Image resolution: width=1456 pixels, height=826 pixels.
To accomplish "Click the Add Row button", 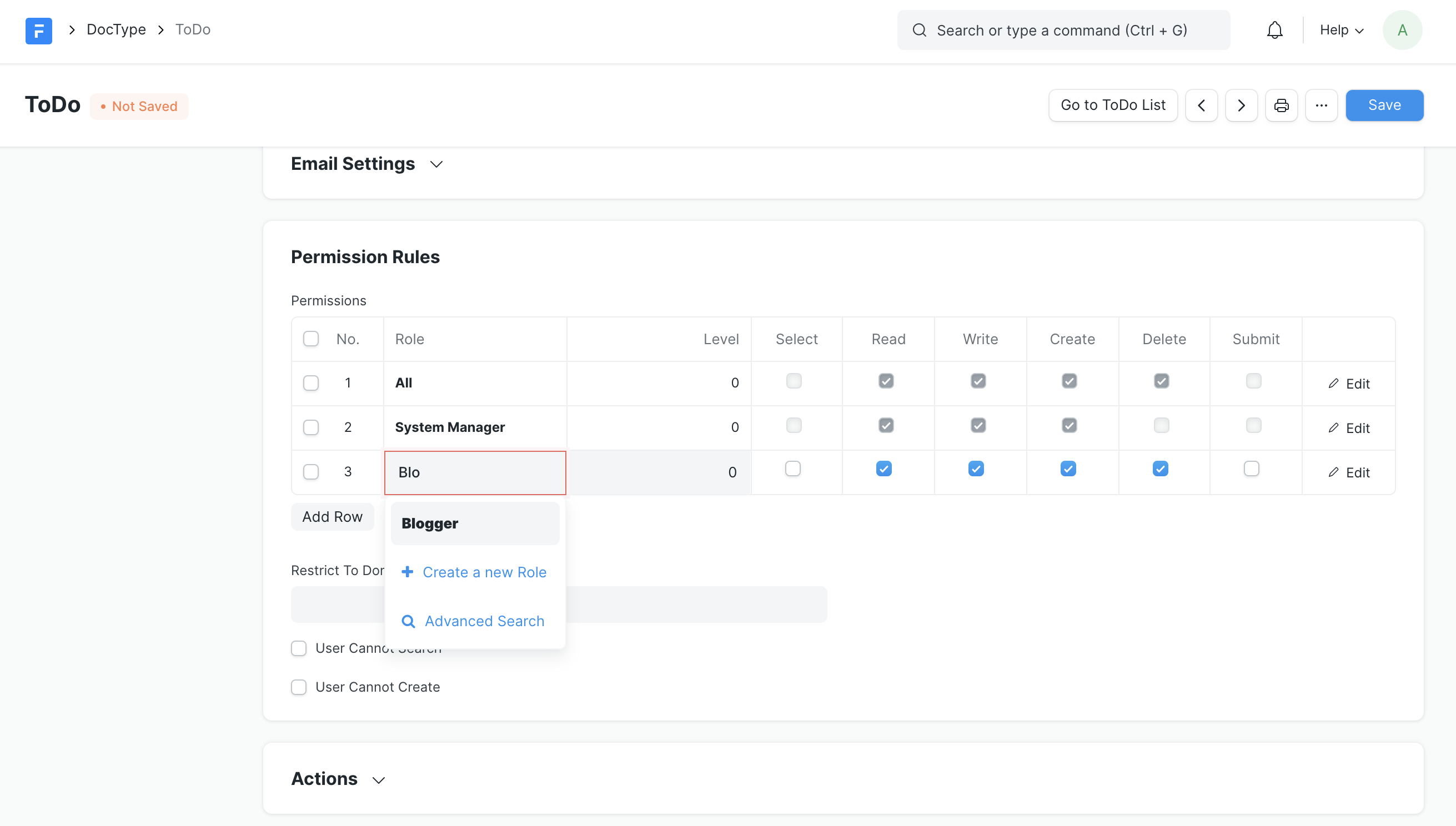I will [x=332, y=515].
